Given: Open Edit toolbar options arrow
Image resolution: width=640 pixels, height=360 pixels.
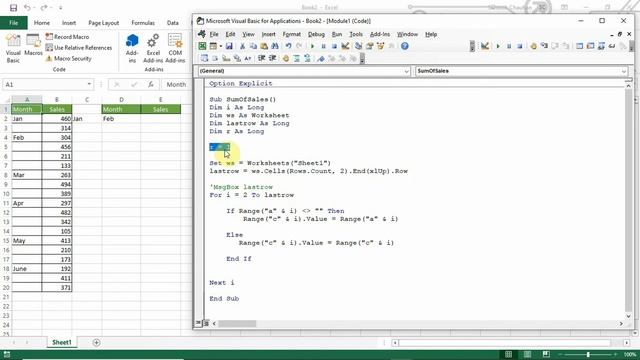Looking at the screenshot, I should coord(362,59).
